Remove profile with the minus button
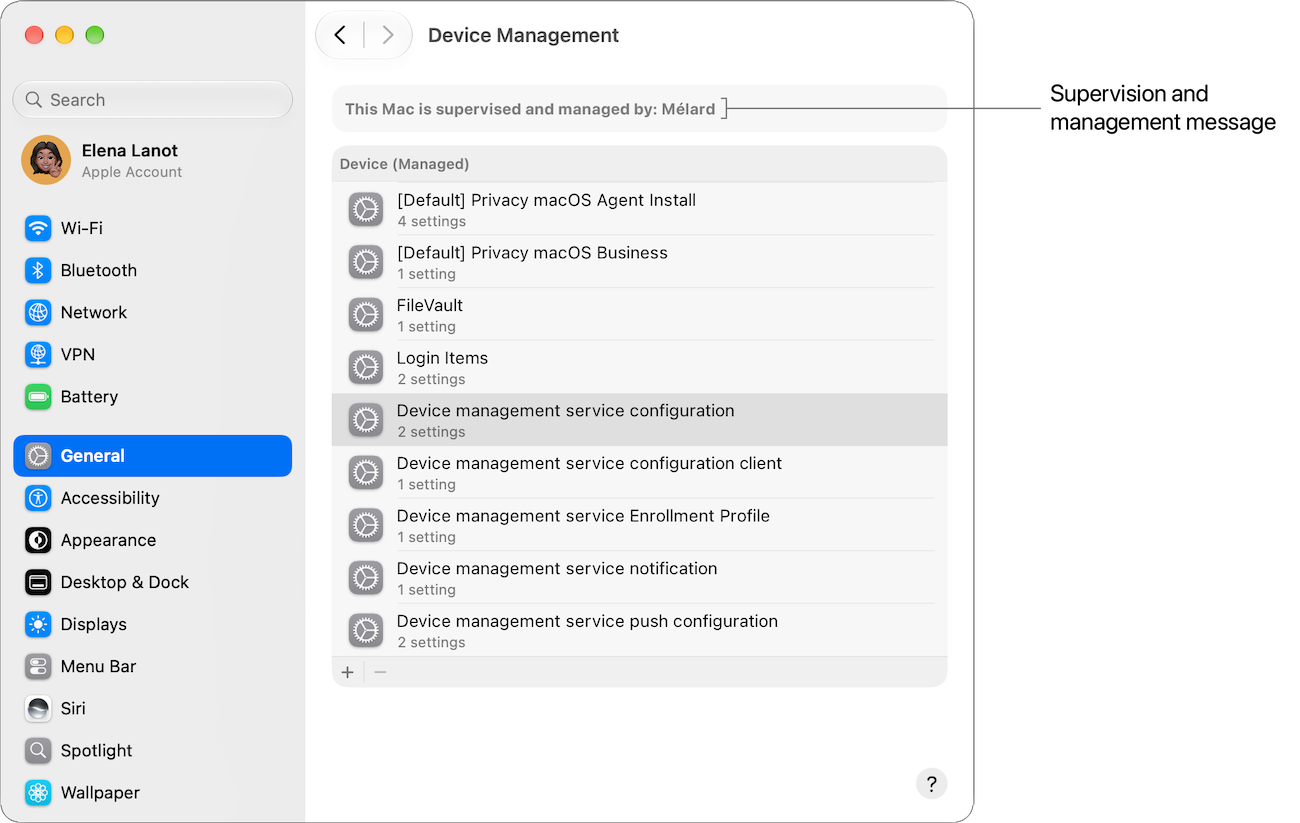This screenshot has width=1300, height=823. click(380, 672)
